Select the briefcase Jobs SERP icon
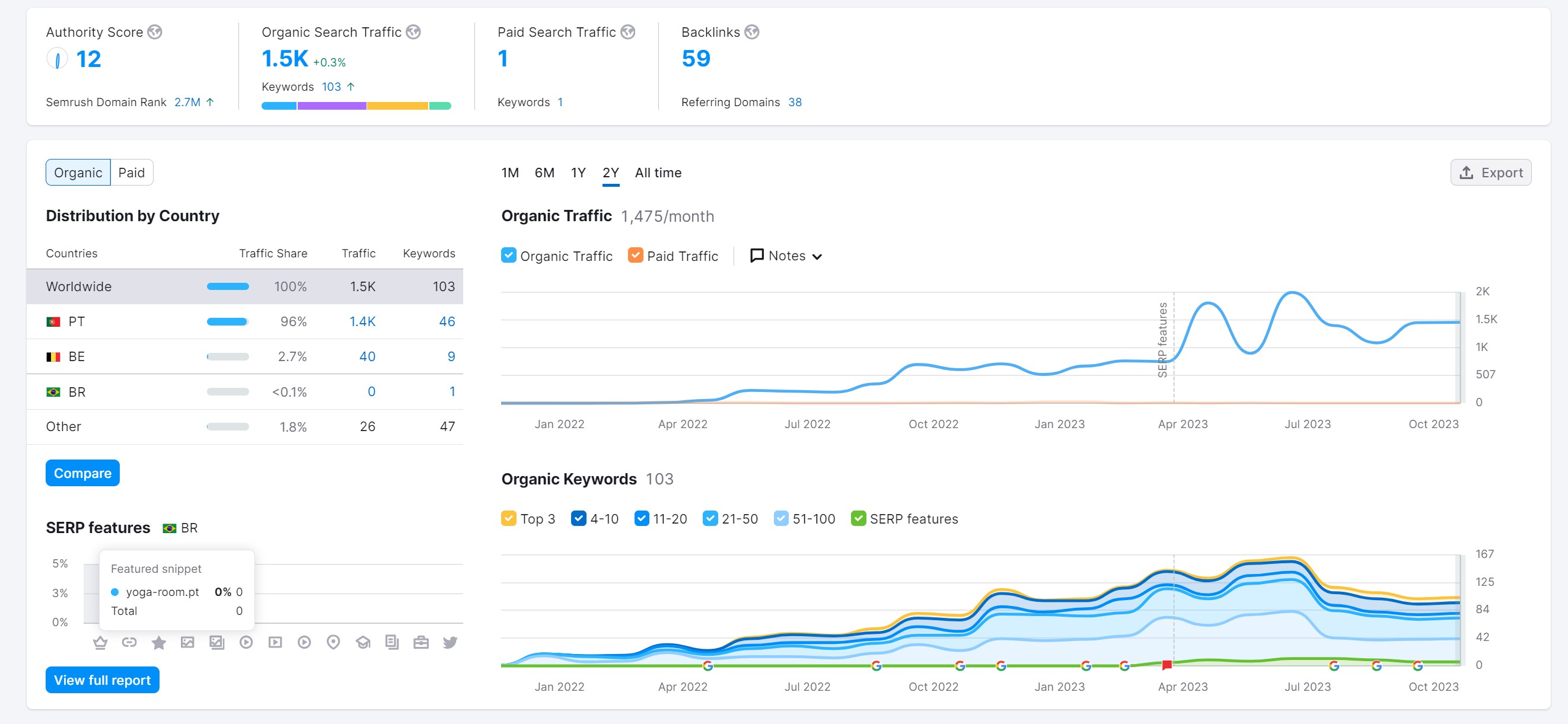 421,643
